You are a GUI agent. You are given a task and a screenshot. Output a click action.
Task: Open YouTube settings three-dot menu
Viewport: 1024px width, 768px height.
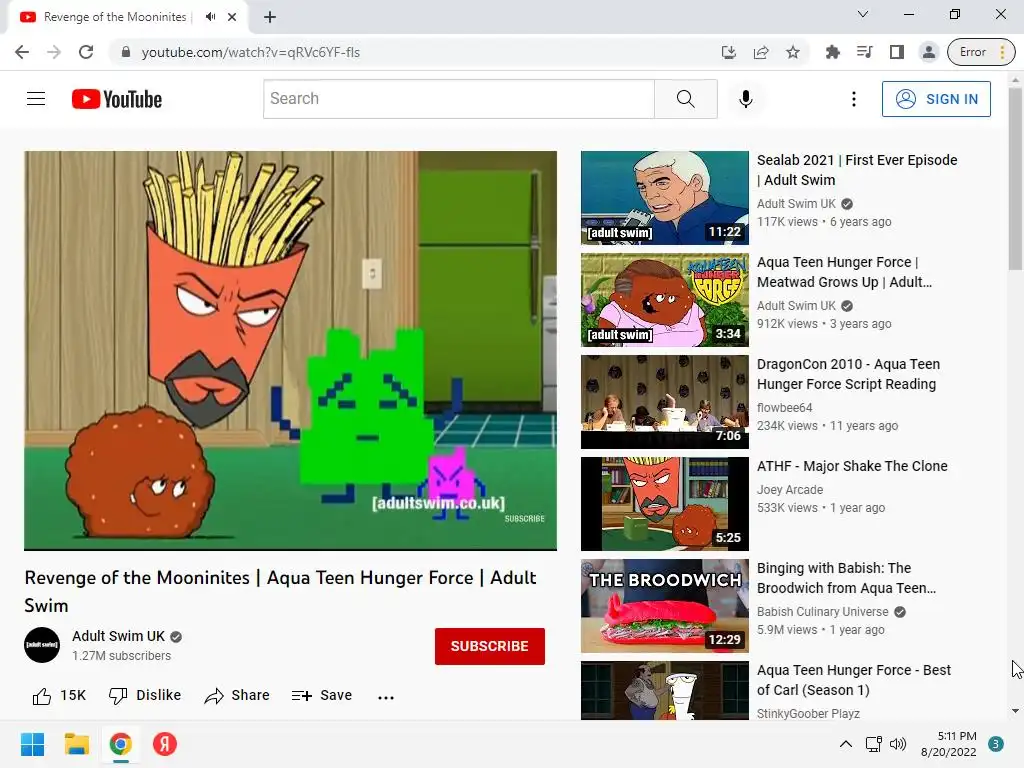point(854,99)
